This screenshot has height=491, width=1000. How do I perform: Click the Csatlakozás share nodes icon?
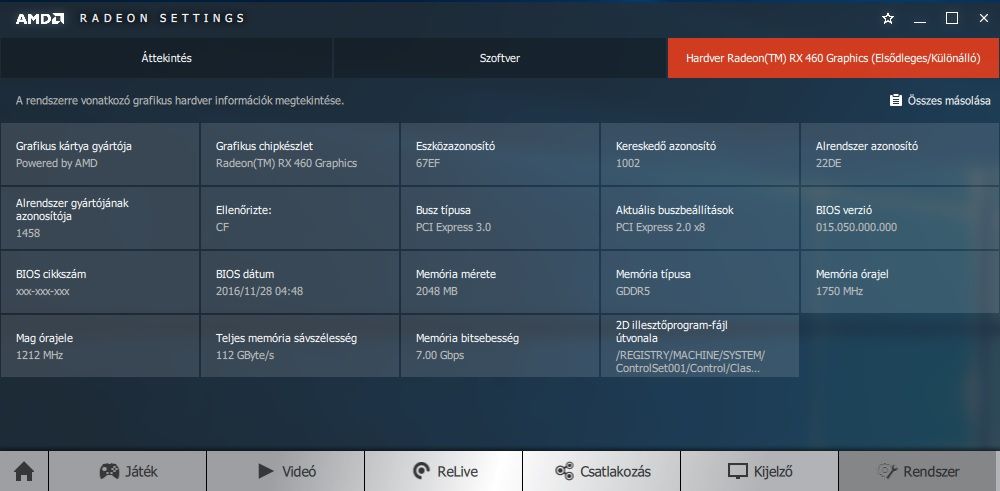(x=564, y=471)
